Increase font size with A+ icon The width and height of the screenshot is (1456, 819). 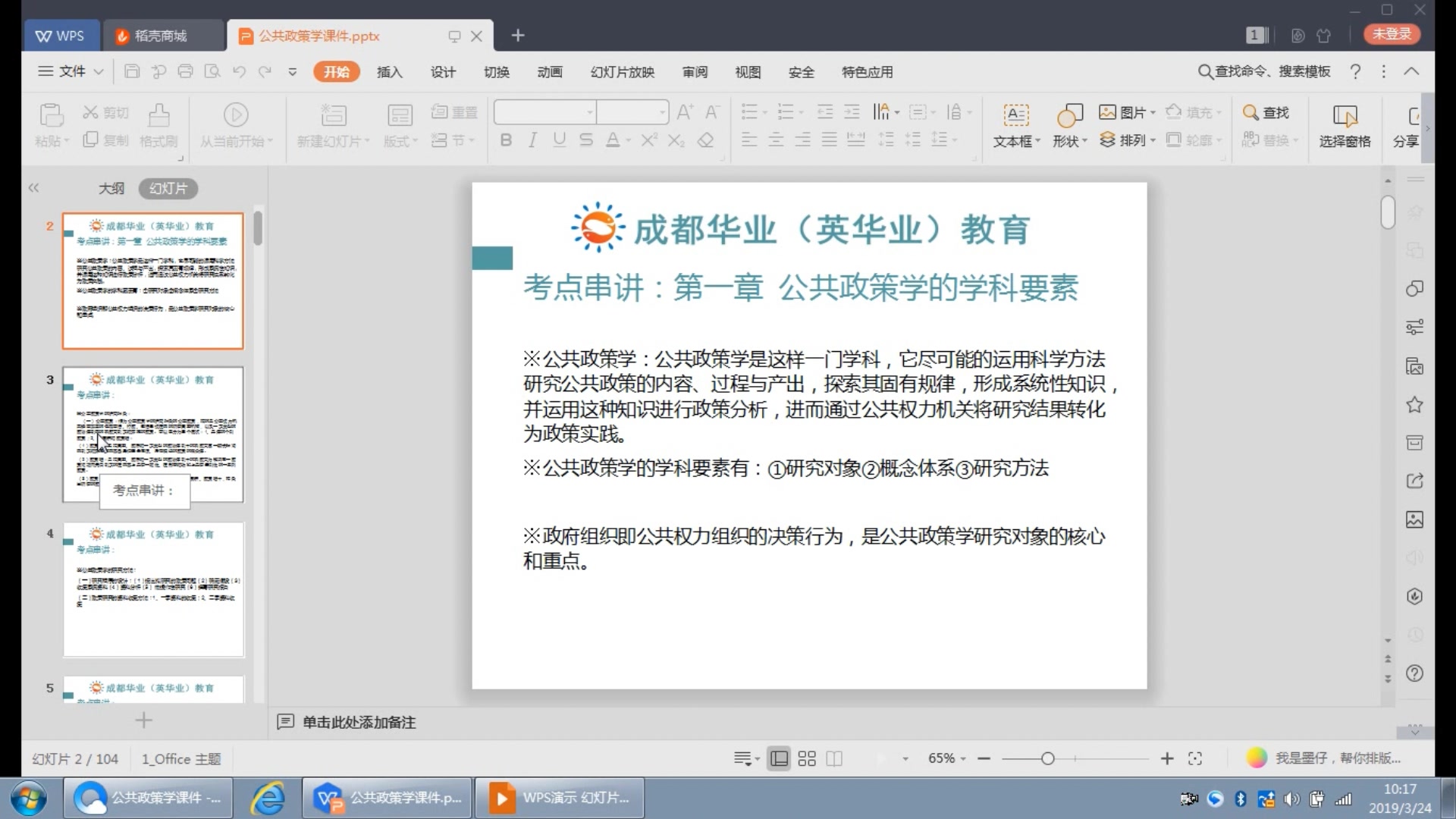coord(685,112)
